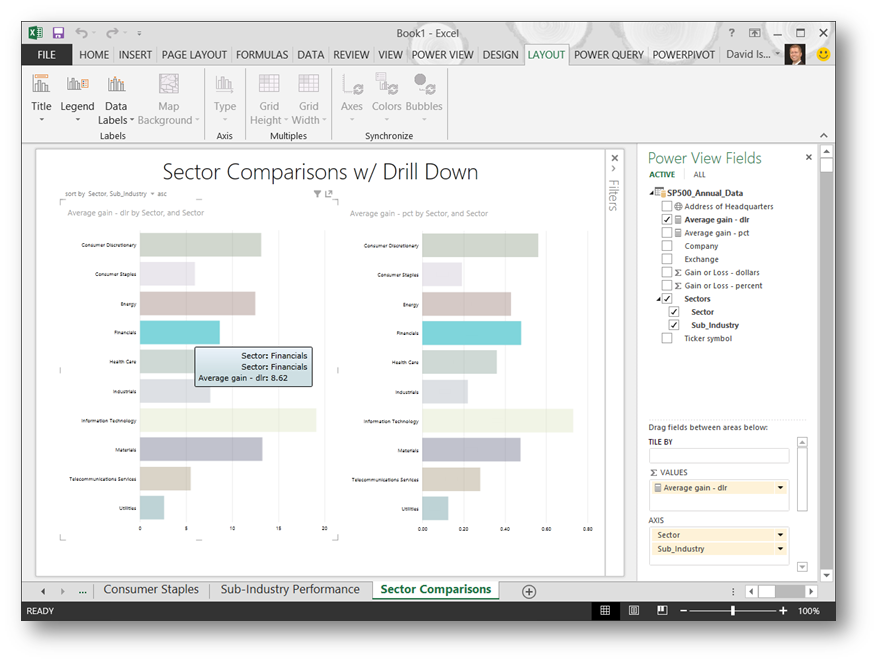The width and height of the screenshot is (878, 663).
Task: Click the zoom slider handle
Action: [x=733, y=611]
